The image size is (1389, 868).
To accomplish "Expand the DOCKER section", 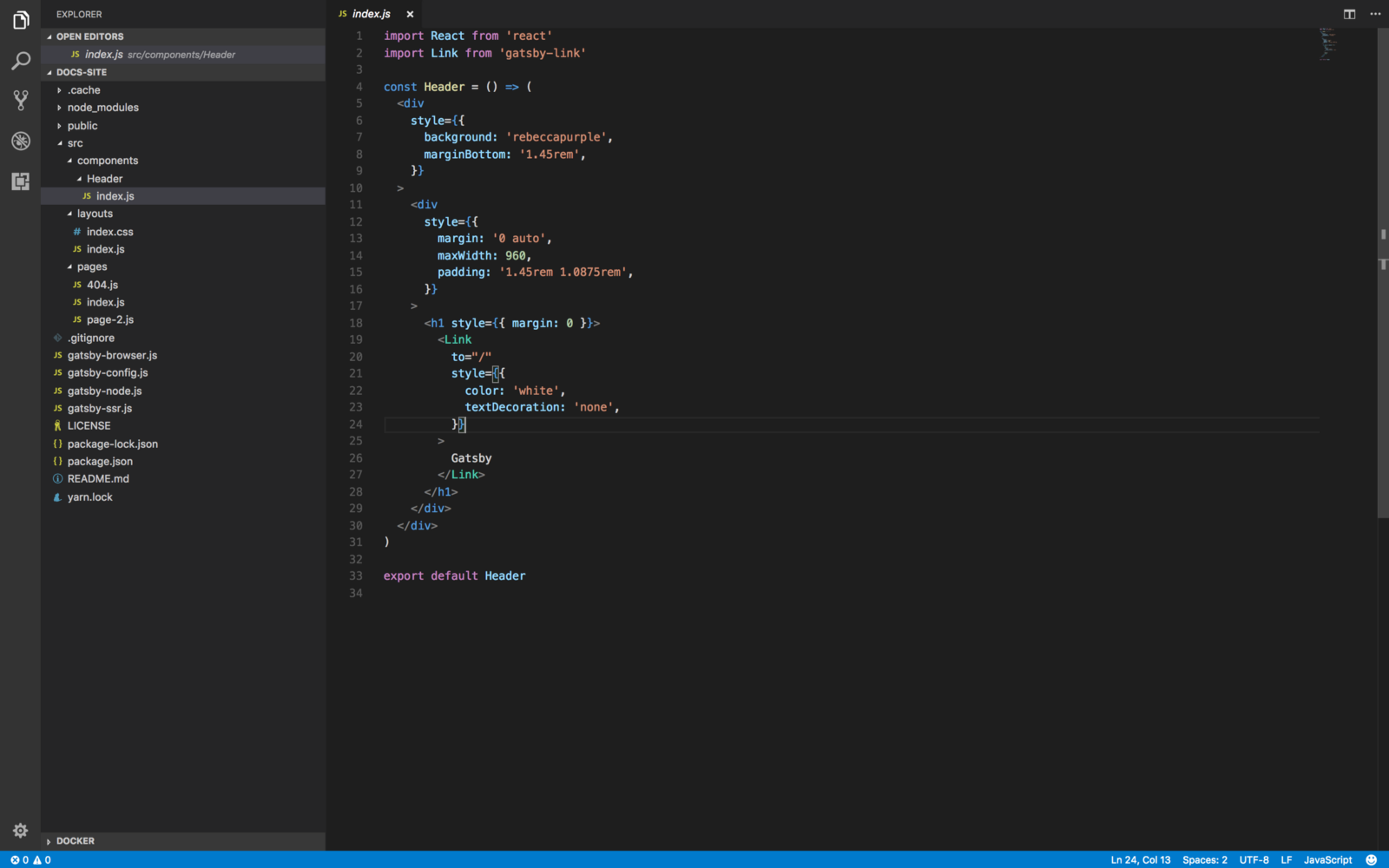I will coord(75,841).
